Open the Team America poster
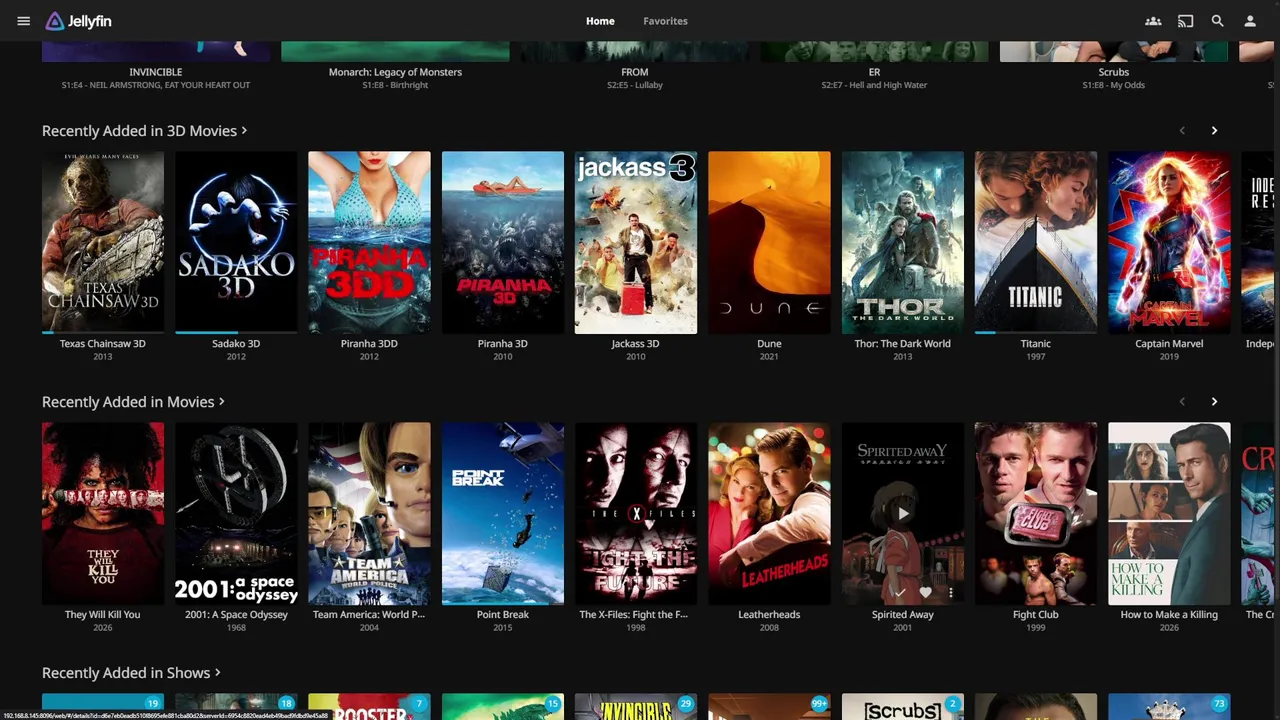 [x=369, y=513]
